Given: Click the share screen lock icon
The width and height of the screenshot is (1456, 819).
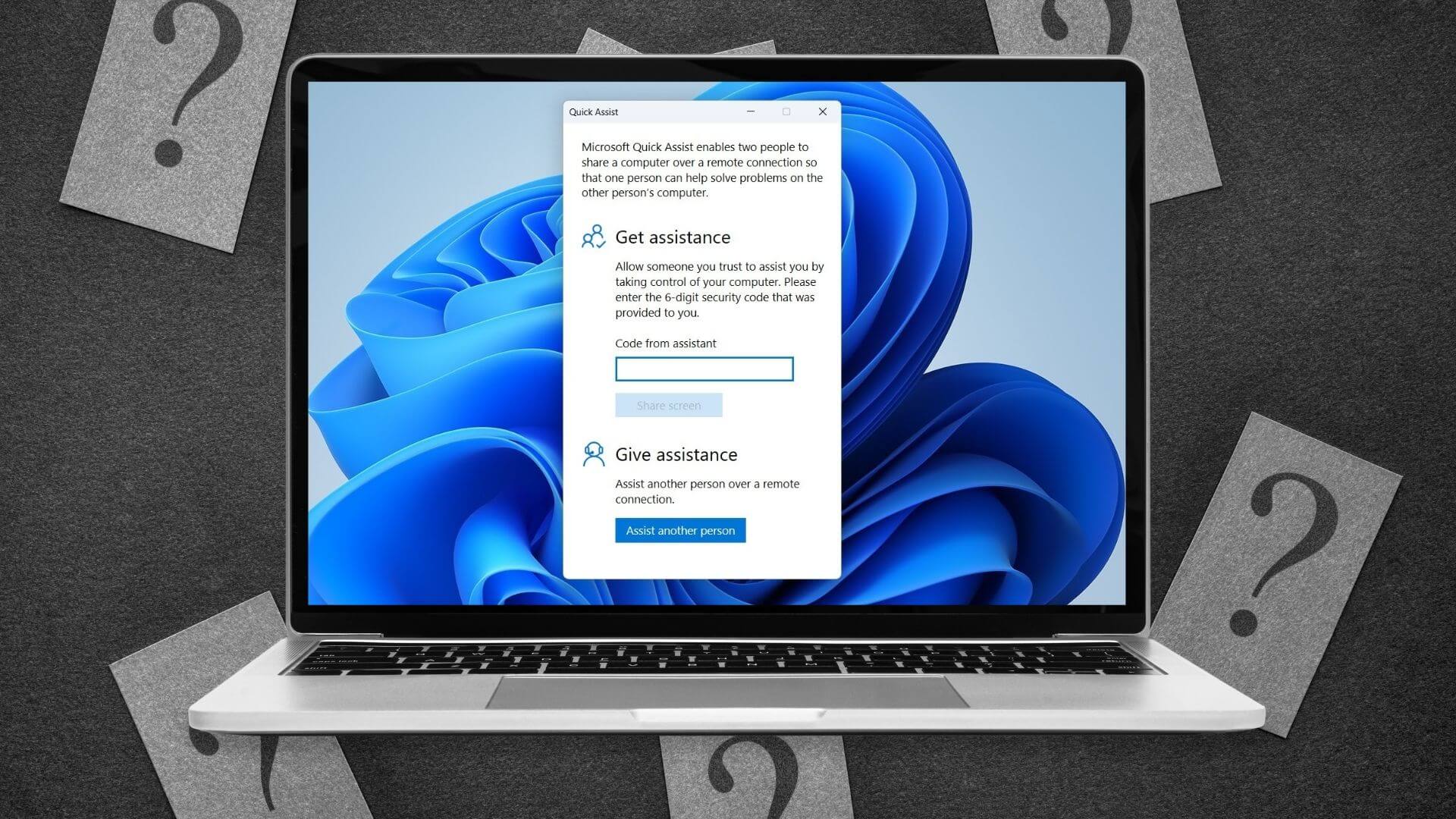Looking at the screenshot, I should [x=668, y=405].
